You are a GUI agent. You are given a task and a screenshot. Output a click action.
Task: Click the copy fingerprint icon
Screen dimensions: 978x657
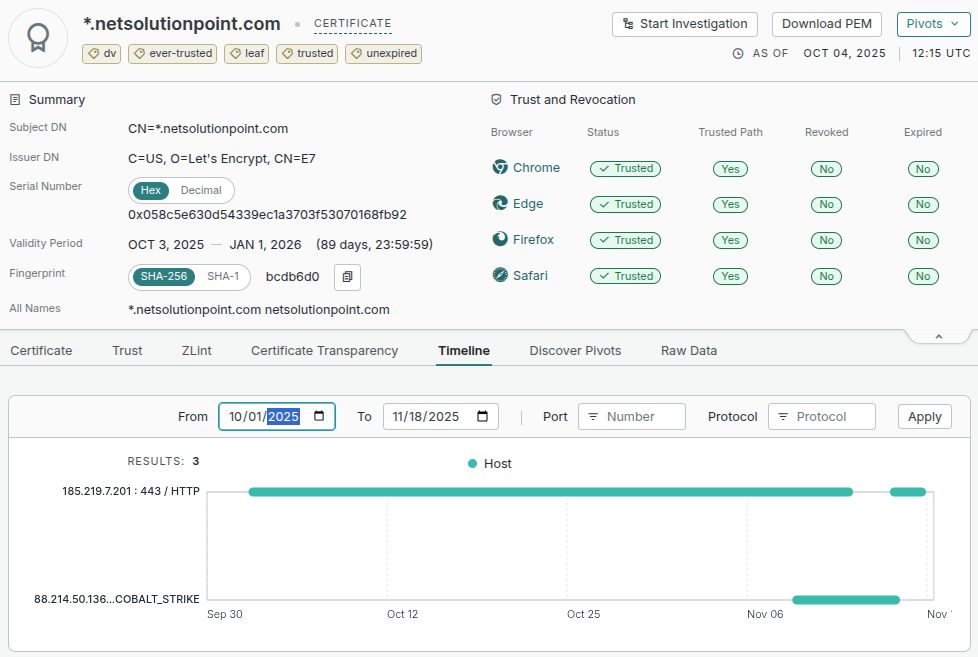click(x=347, y=277)
